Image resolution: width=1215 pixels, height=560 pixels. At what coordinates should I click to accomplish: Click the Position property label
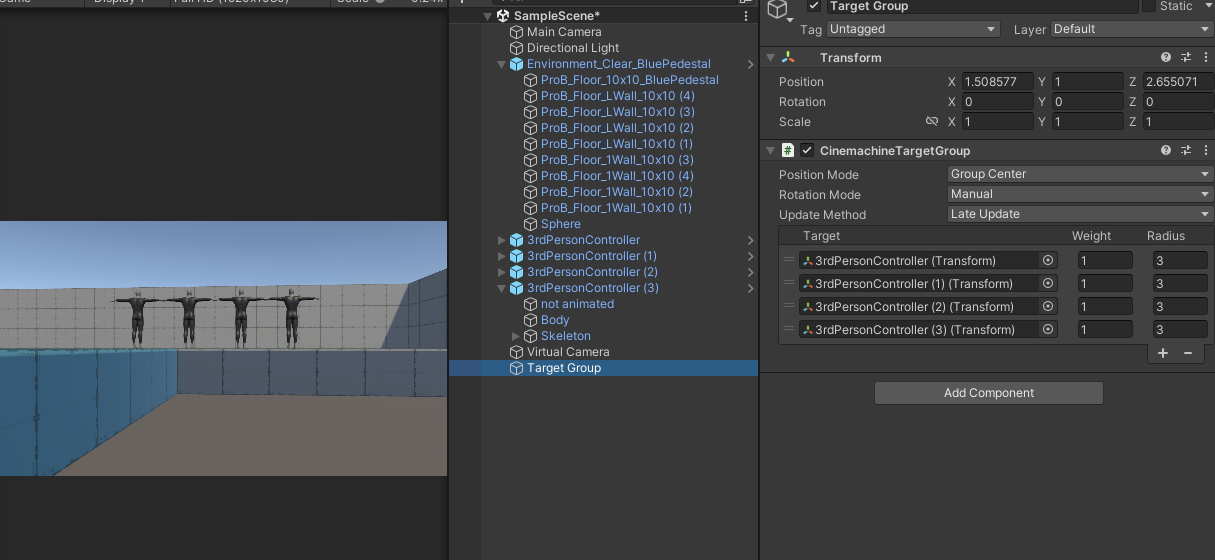[801, 82]
